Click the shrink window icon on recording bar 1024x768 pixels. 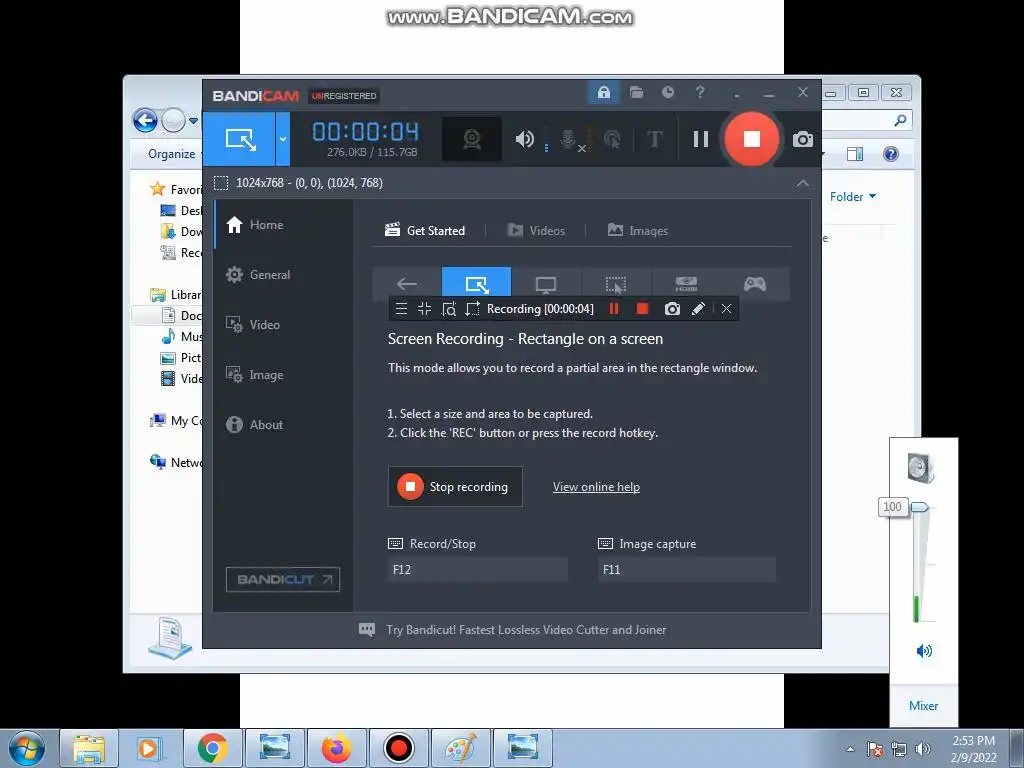click(424, 309)
